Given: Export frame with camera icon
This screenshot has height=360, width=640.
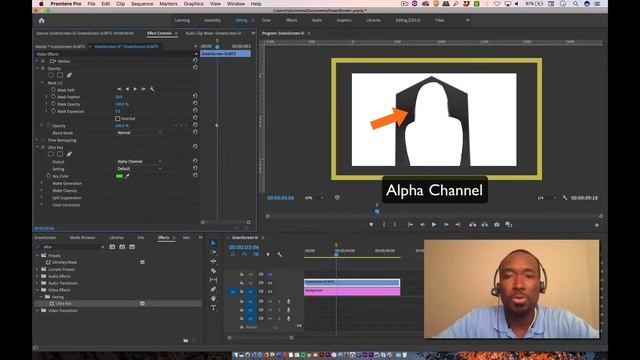Looking at the screenshot, I should click(x=497, y=224).
